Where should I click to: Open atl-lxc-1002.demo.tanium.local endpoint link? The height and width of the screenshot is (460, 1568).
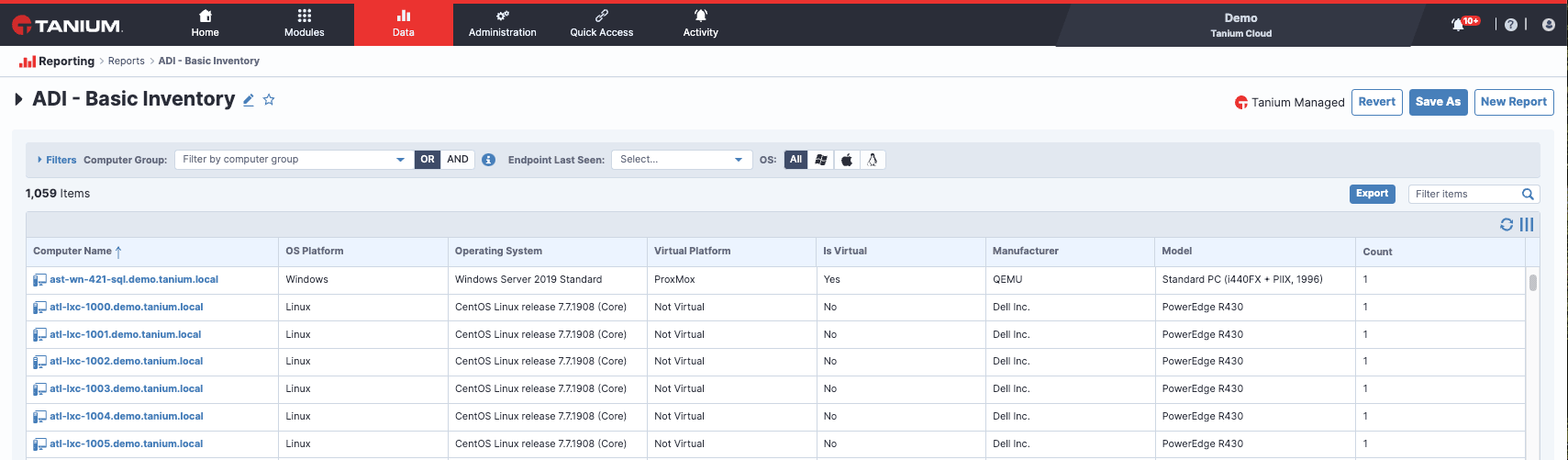(127, 361)
